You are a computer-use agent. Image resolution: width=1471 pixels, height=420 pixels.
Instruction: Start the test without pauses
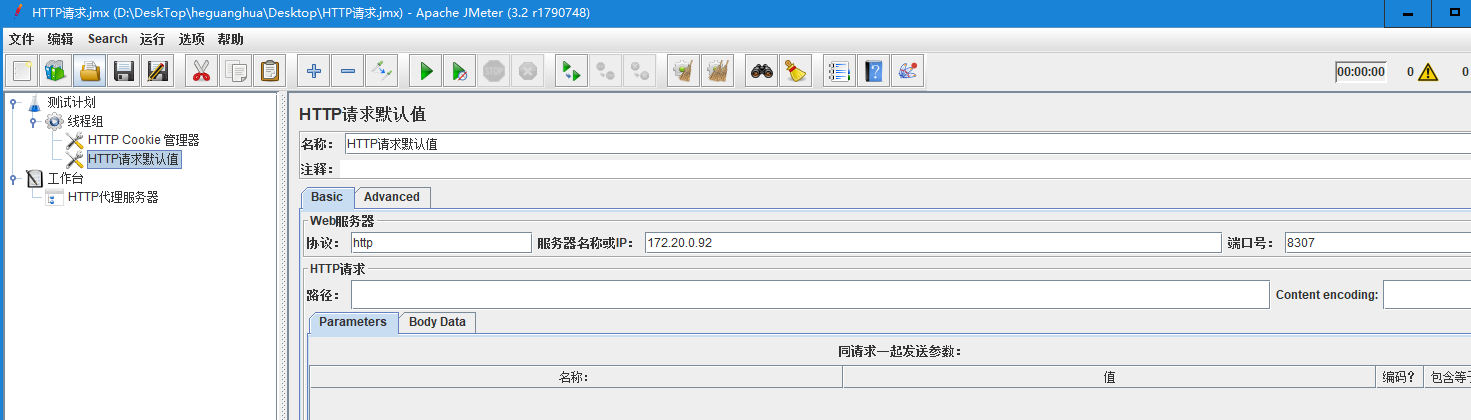[x=460, y=71]
